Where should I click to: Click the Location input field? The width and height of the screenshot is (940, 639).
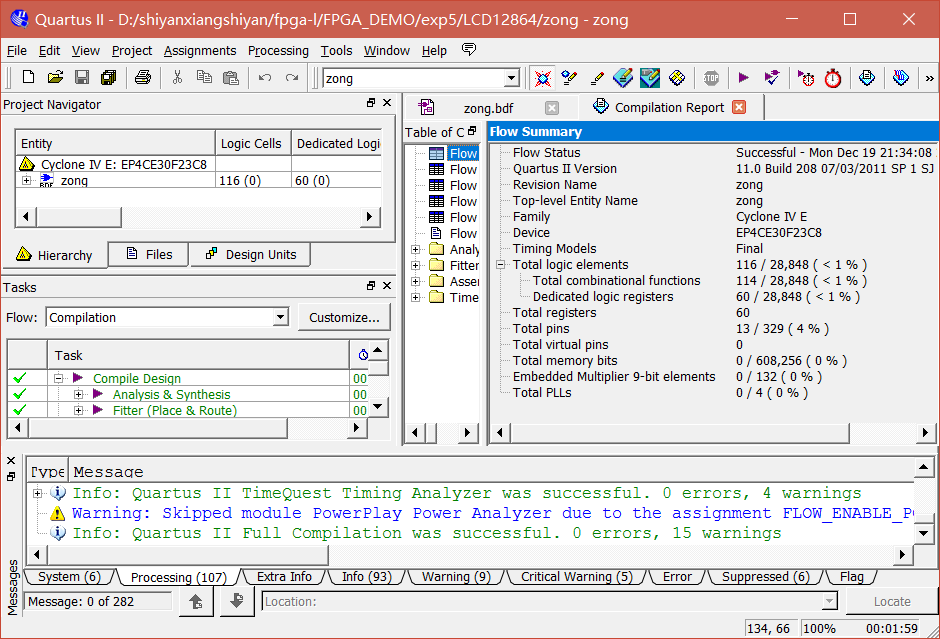543,601
